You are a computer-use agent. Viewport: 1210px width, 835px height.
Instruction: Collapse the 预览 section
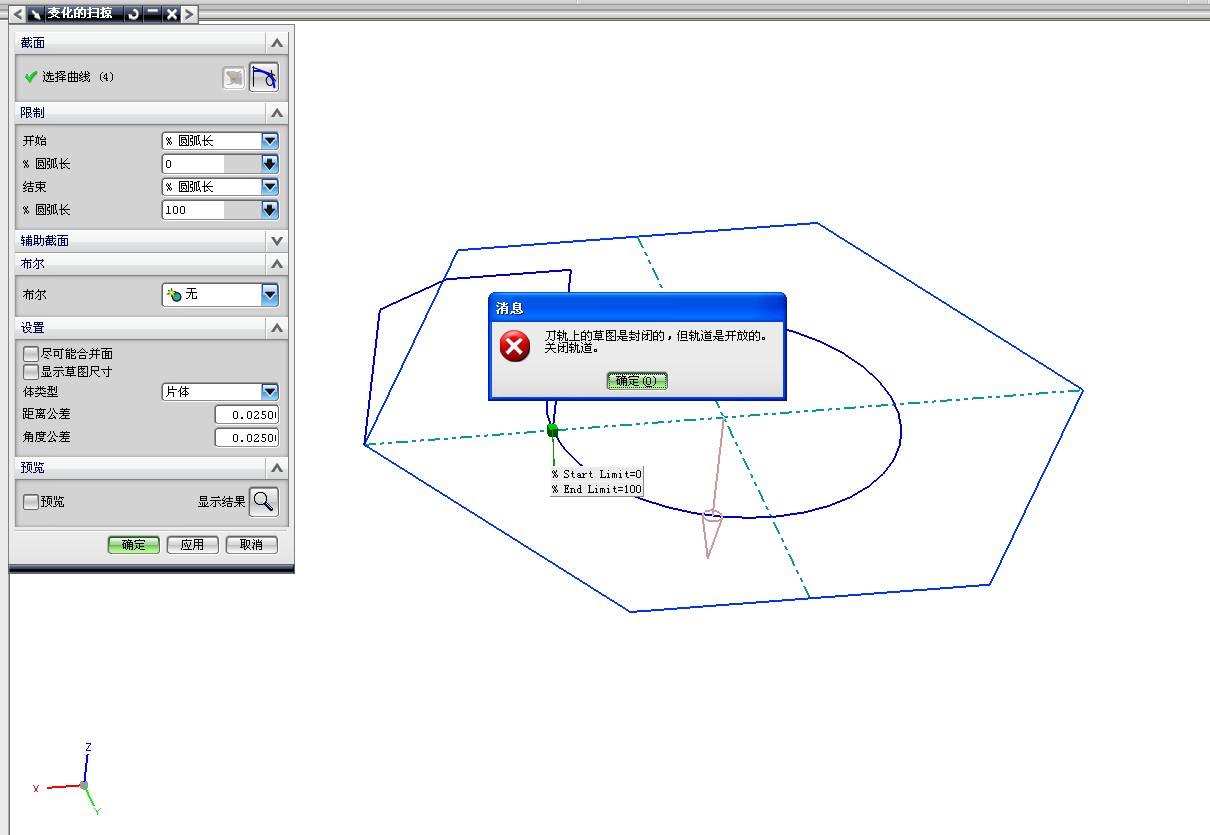click(277, 468)
